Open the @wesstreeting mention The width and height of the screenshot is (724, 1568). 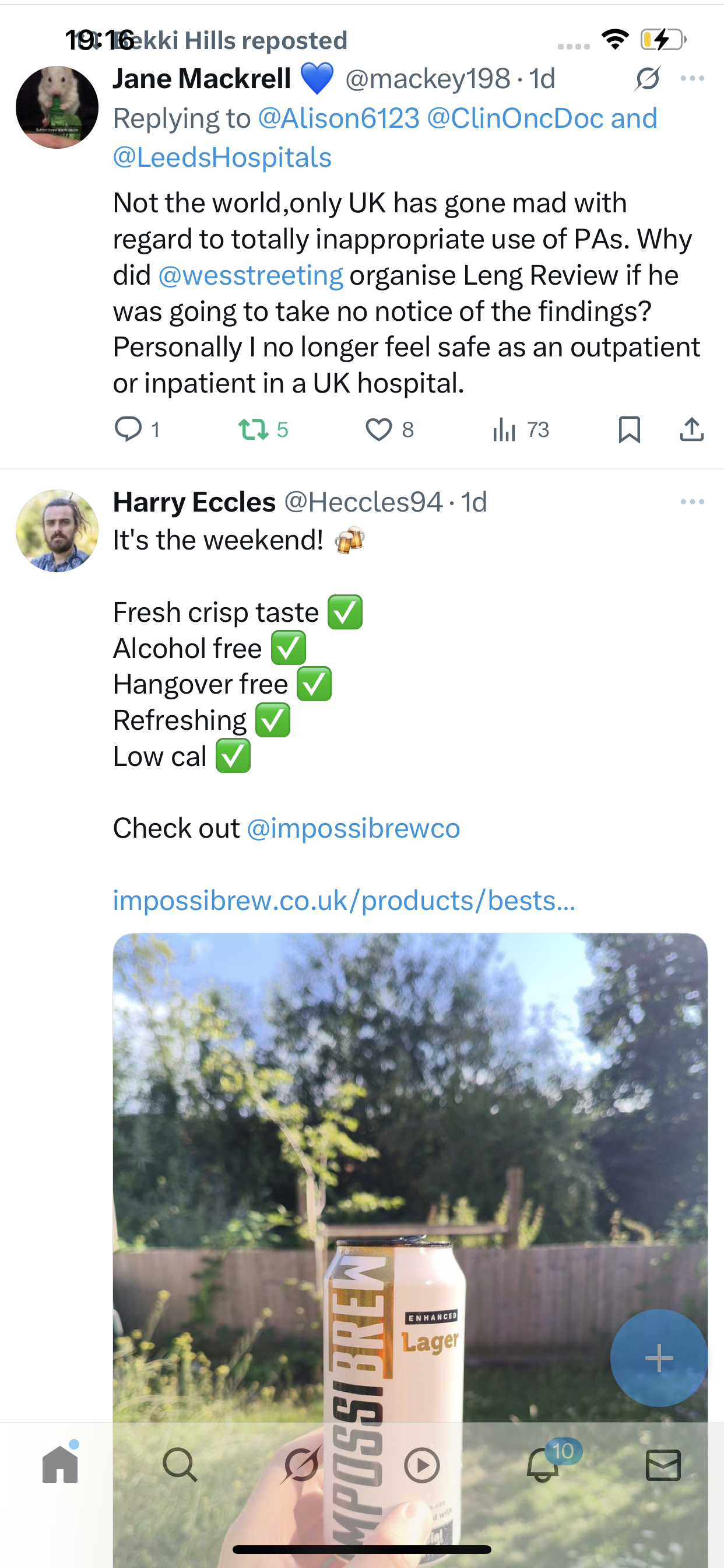pyautogui.click(x=251, y=275)
